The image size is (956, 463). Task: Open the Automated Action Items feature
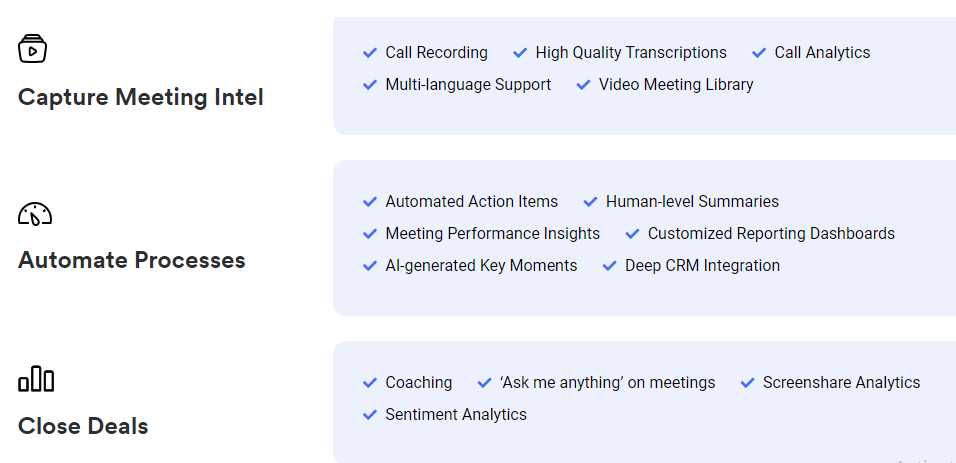tap(472, 202)
